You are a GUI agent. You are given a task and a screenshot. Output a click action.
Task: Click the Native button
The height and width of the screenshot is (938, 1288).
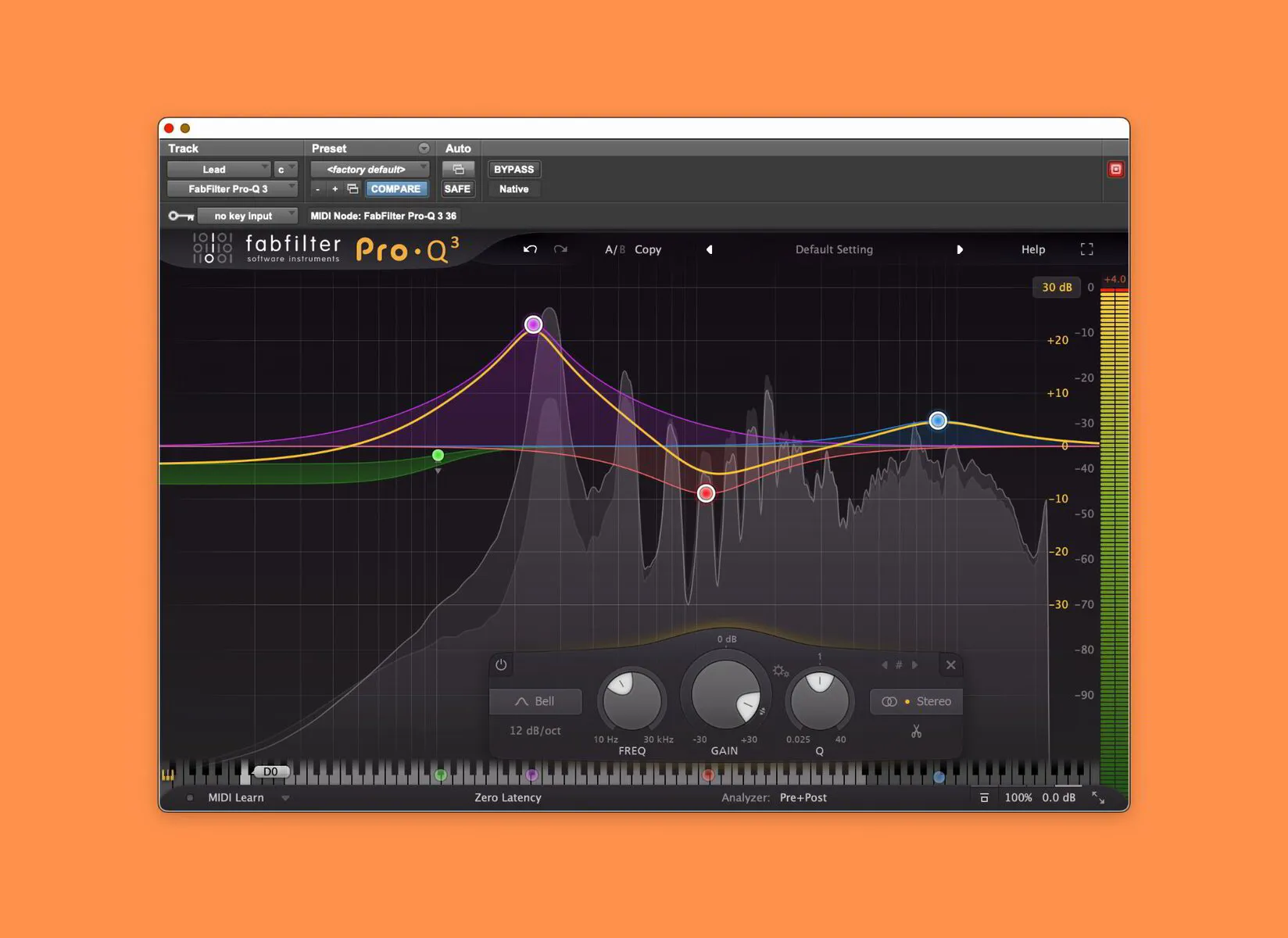(x=513, y=188)
